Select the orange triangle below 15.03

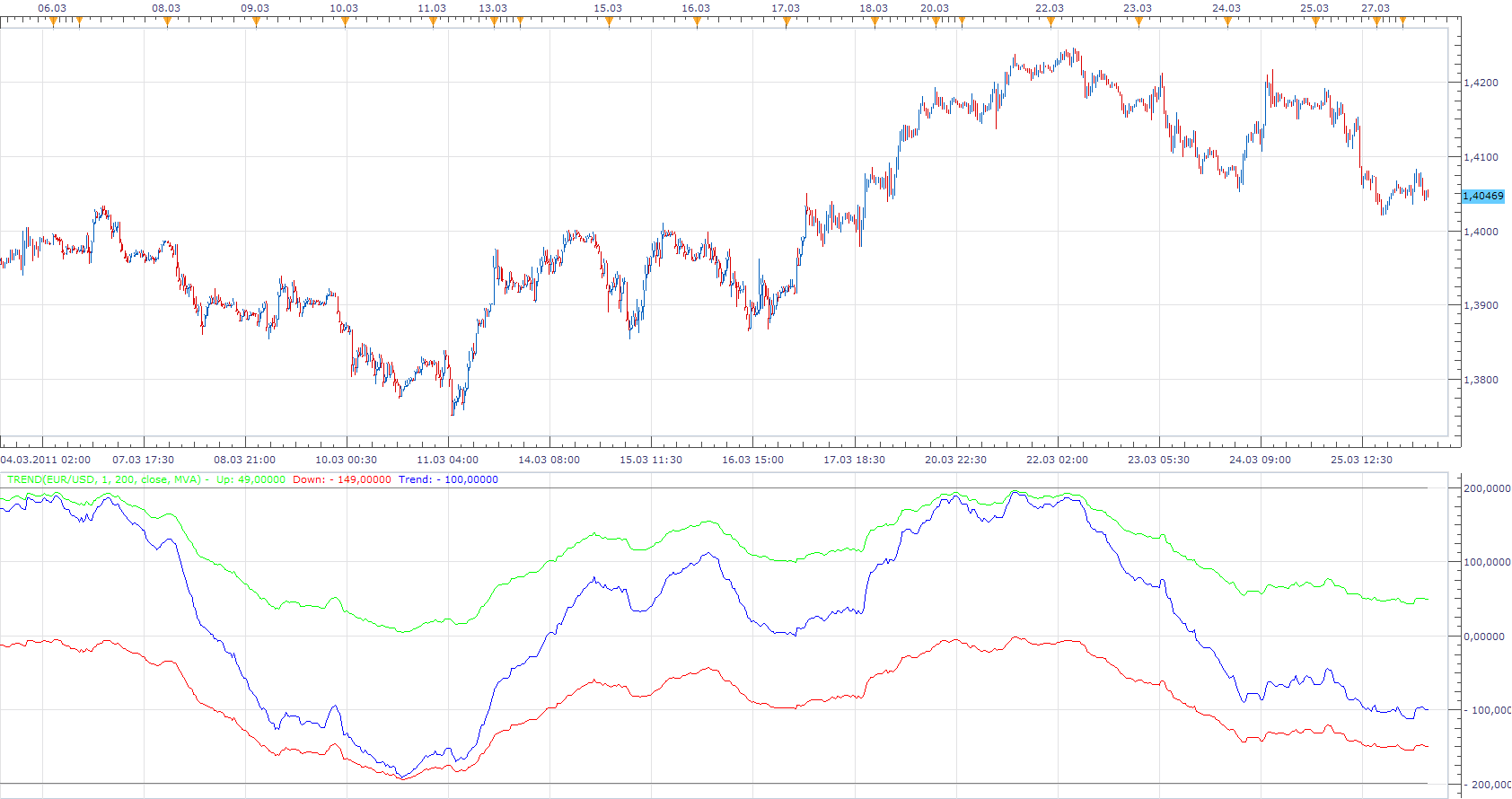[609, 22]
